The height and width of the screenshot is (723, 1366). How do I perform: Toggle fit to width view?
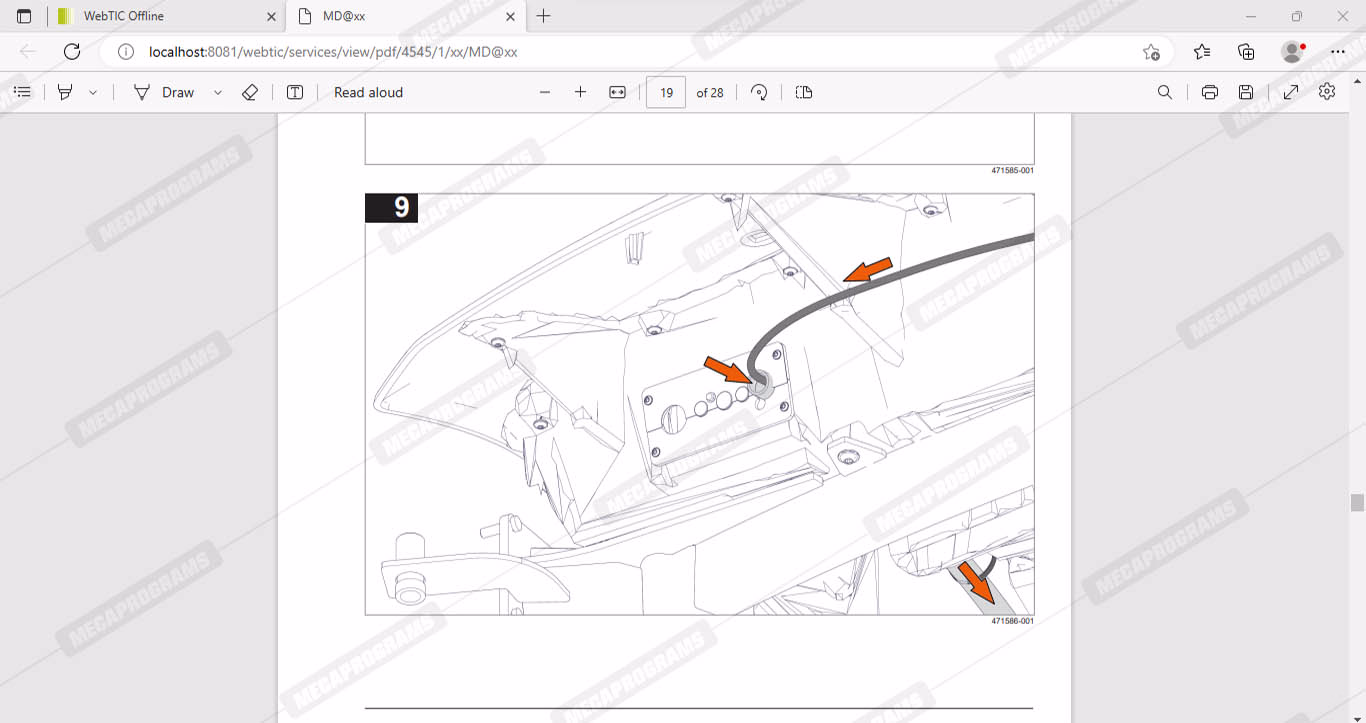click(617, 92)
